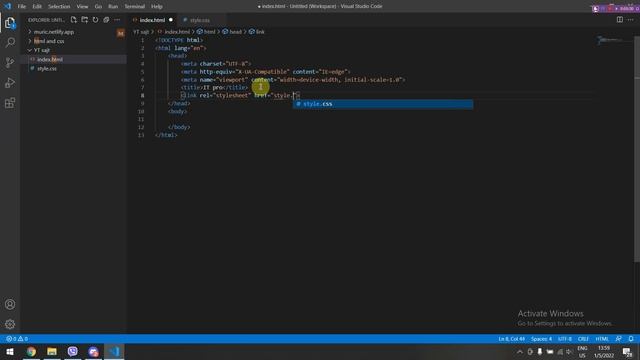The image size is (640, 360).
Task: Open editor more actions menu
Action: click(631, 20)
